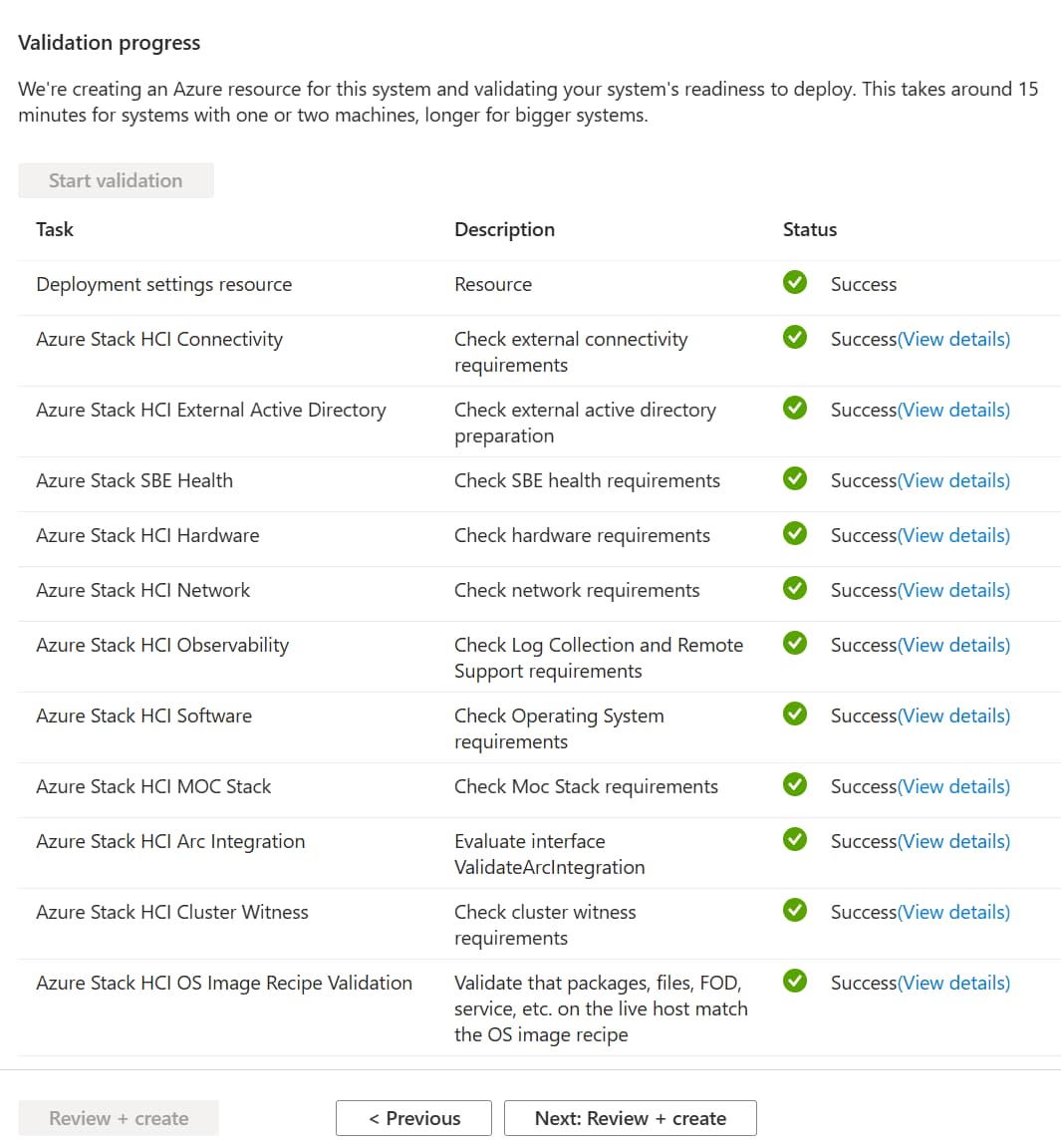Select the Status column header
This screenshot has height=1148, width=1061.
point(810,229)
